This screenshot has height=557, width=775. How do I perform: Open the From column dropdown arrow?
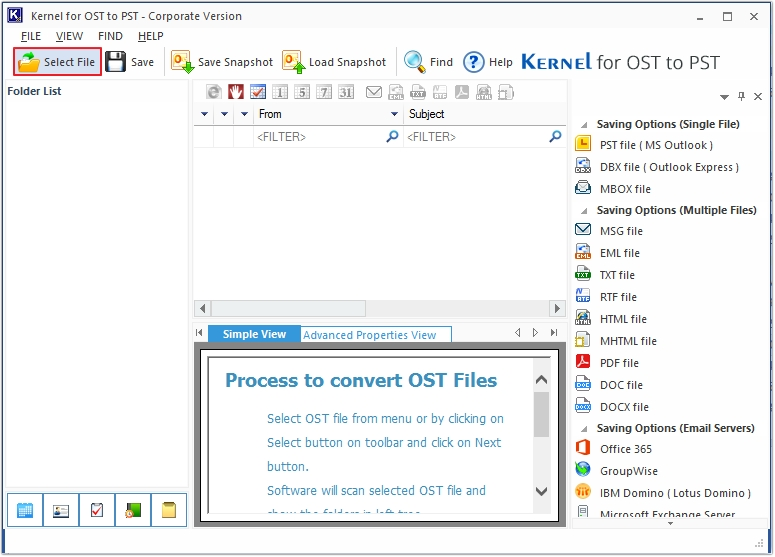[394, 114]
